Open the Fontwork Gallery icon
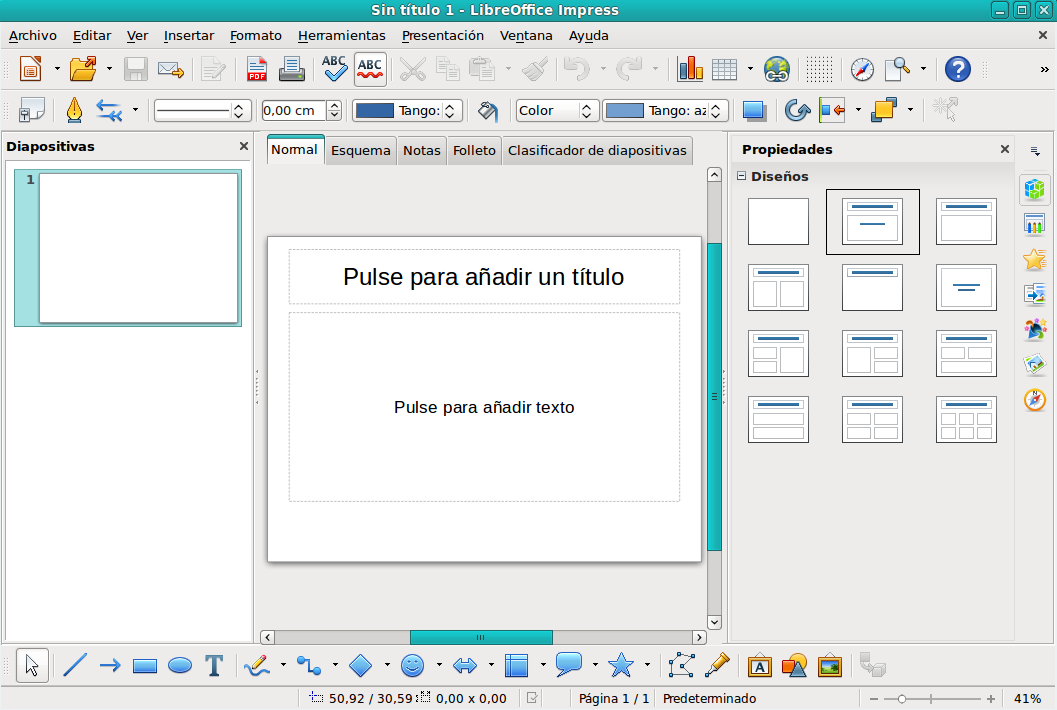 click(760, 665)
